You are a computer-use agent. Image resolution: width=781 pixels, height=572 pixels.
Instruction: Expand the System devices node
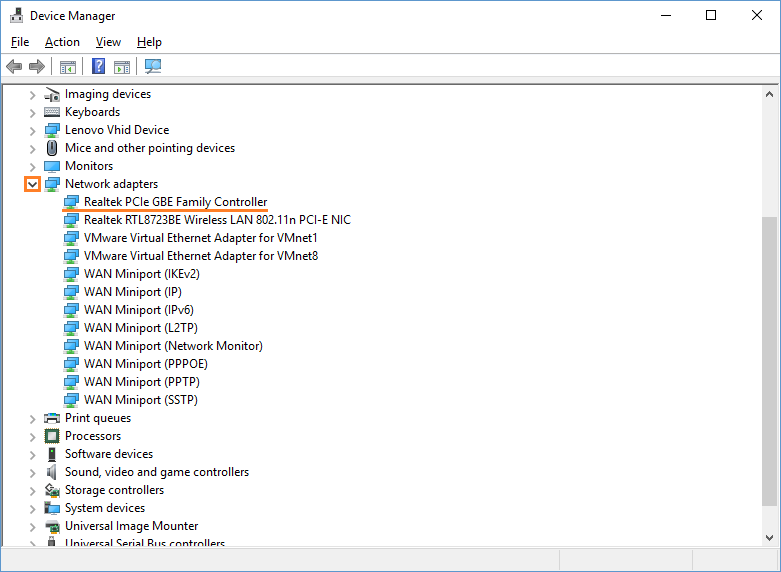(x=32, y=509)
